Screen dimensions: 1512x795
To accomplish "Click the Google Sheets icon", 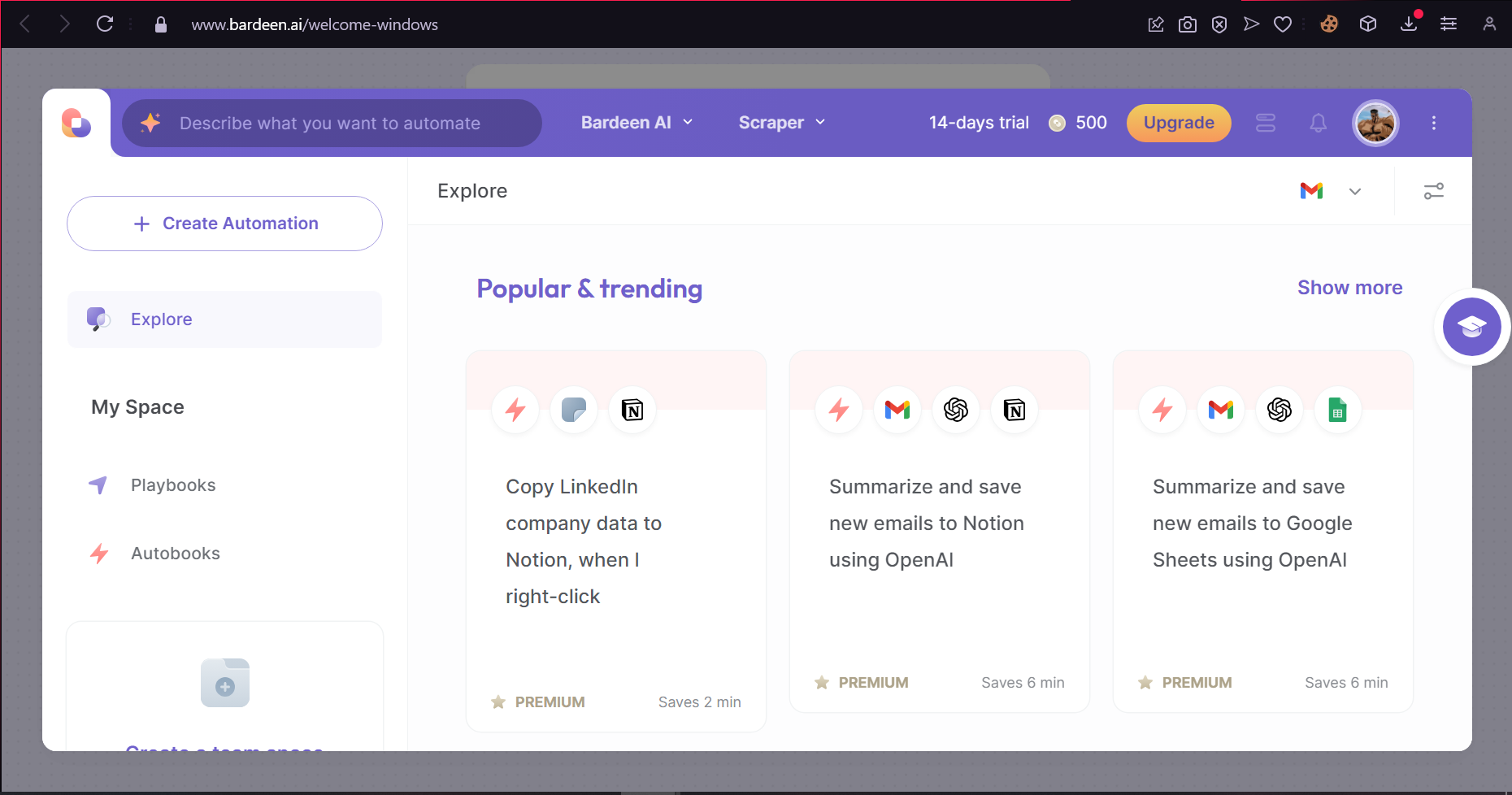I will tap(1338, 410).
